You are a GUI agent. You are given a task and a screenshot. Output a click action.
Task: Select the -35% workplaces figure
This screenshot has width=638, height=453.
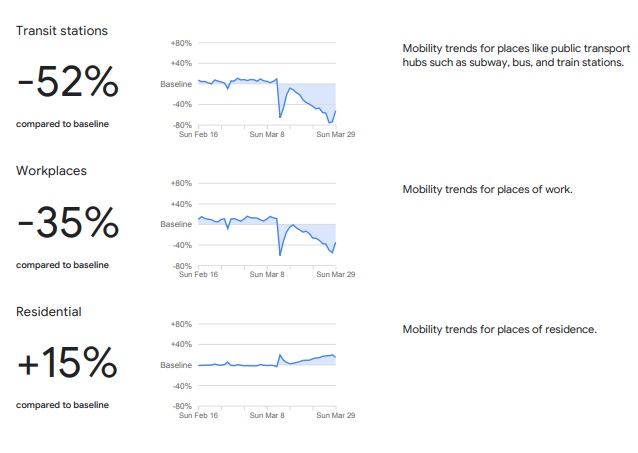[x=68, y=223]
